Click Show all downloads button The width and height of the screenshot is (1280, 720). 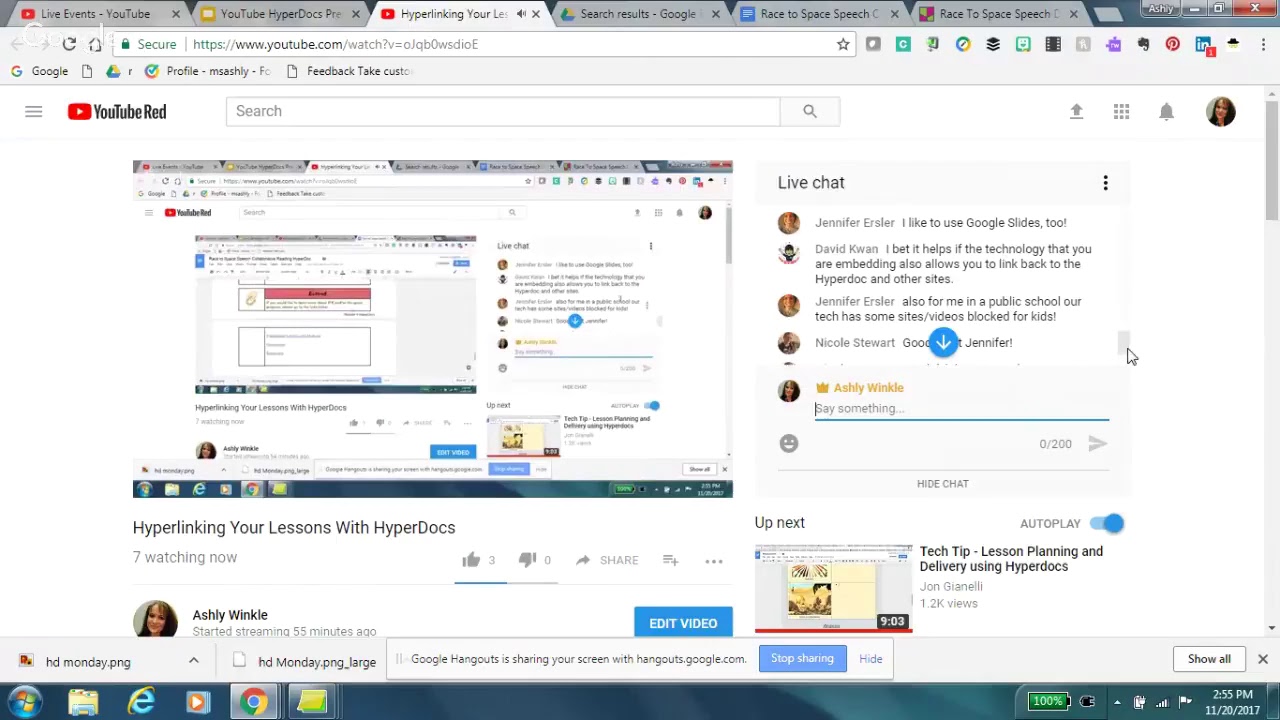1209,659
